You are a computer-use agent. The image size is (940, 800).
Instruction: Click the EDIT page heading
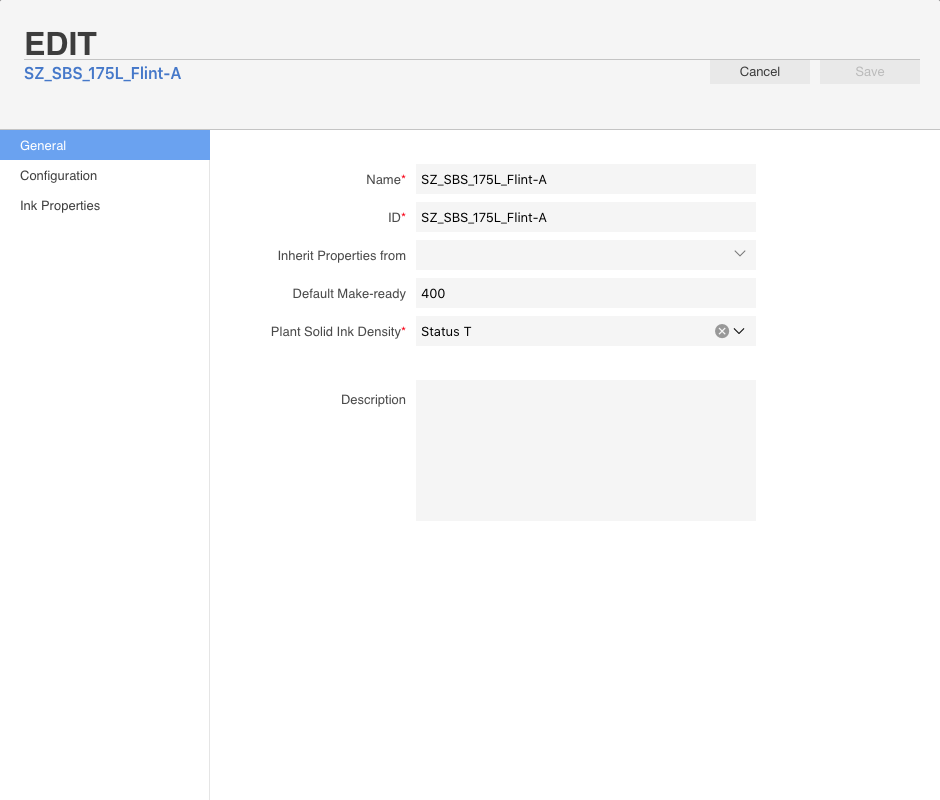click(x=60, y=44)
